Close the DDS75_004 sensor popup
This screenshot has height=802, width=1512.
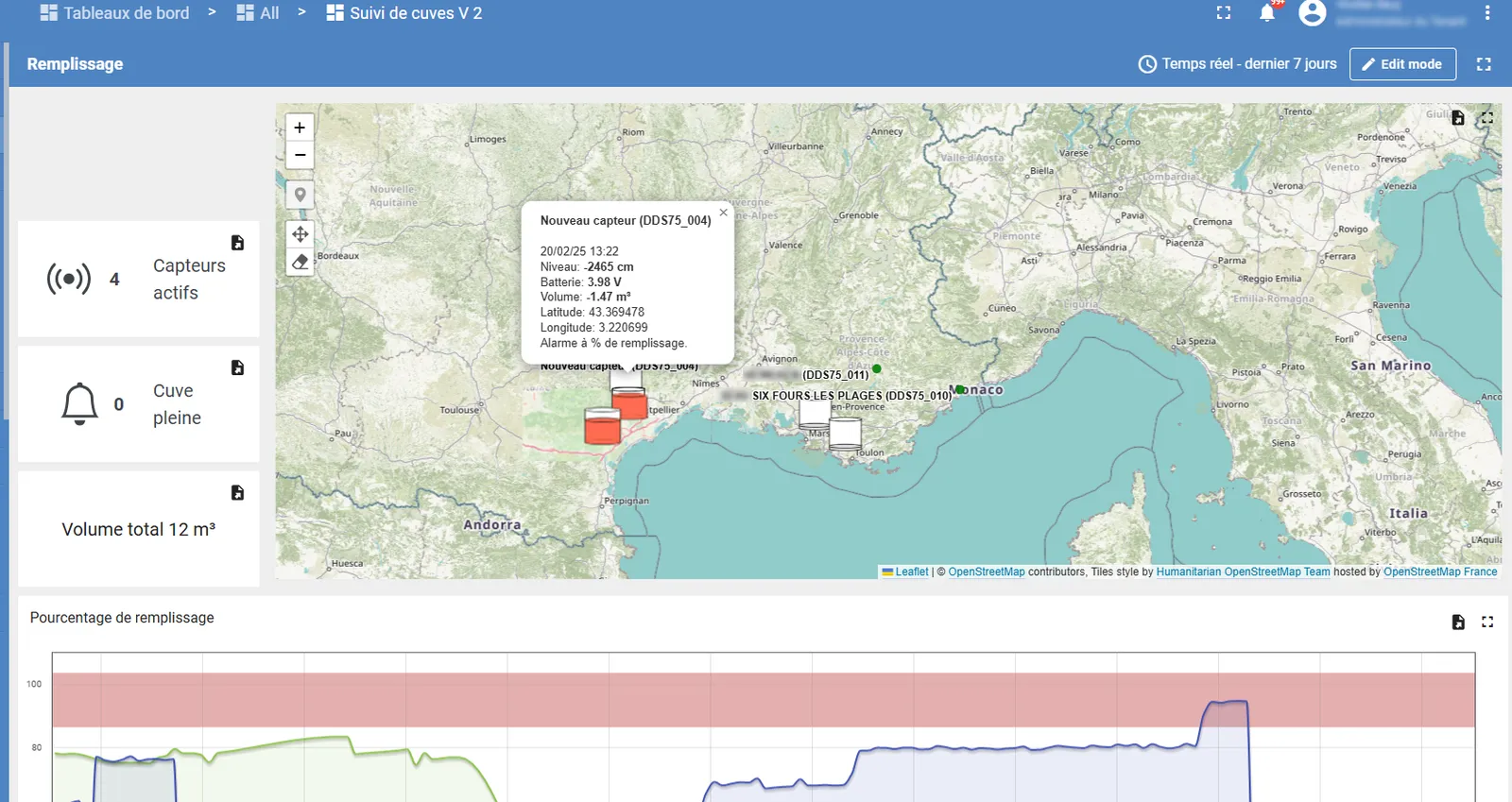point(723,213)
